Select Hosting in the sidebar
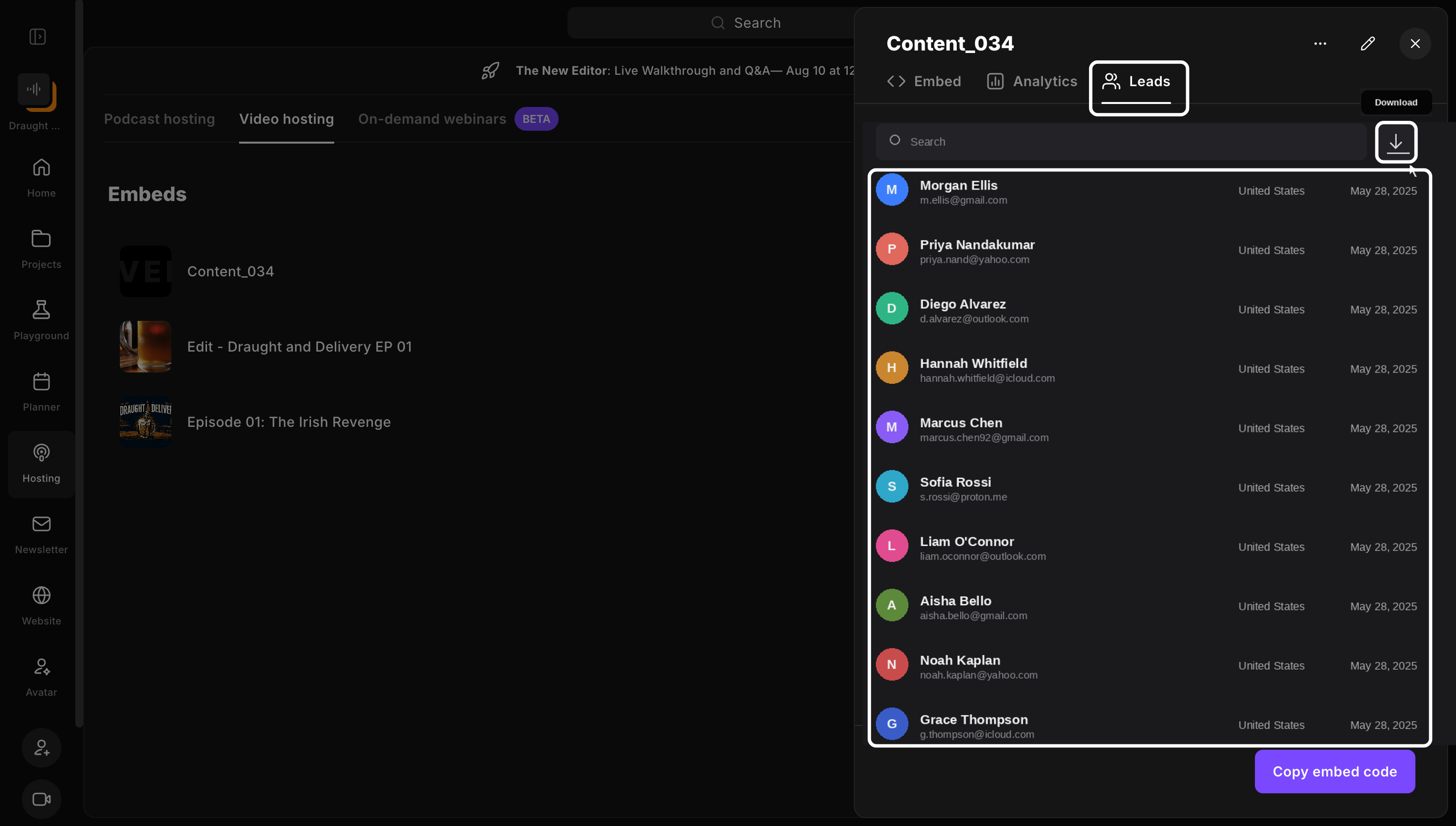 click(x=42, y=464)
